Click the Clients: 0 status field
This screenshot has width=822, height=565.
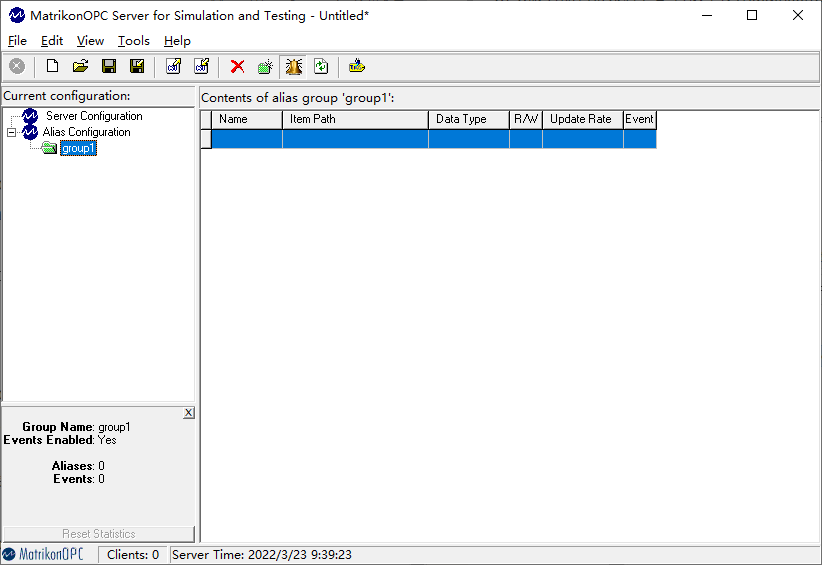[x=133, y=555]
